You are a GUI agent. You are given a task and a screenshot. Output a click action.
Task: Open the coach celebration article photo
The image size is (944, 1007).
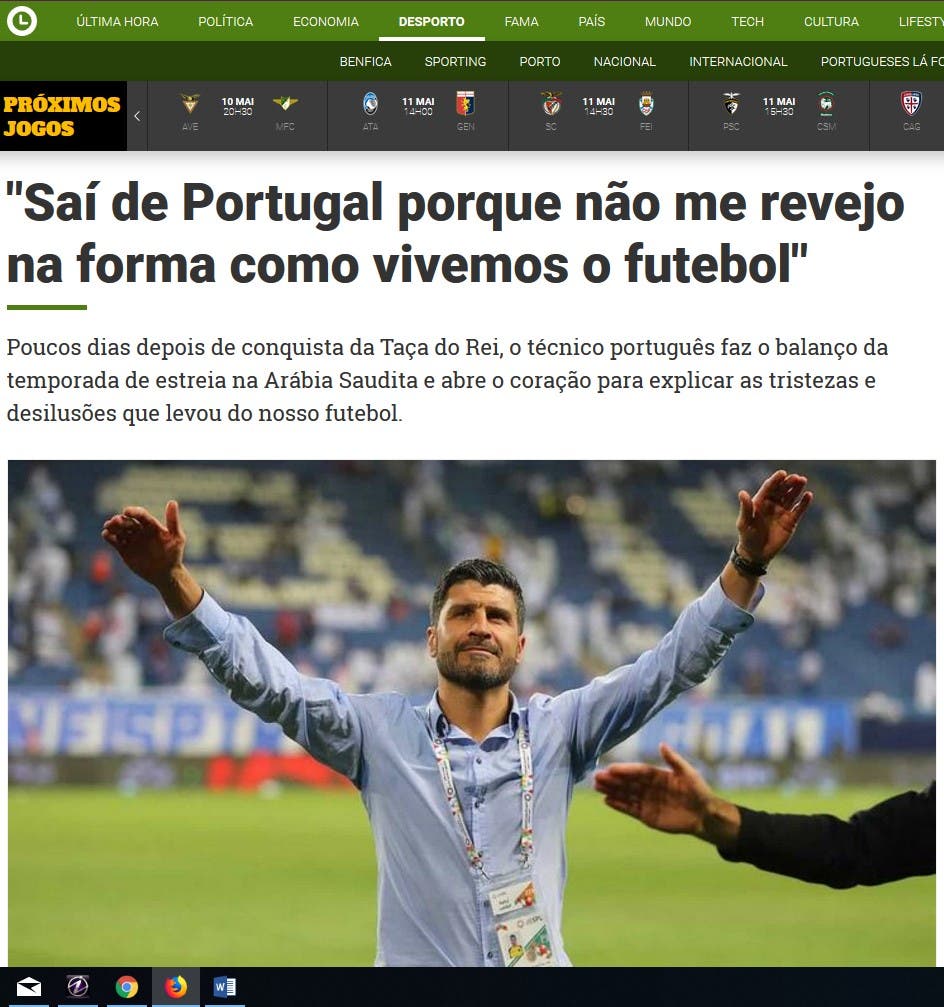(x=472, y=713)
